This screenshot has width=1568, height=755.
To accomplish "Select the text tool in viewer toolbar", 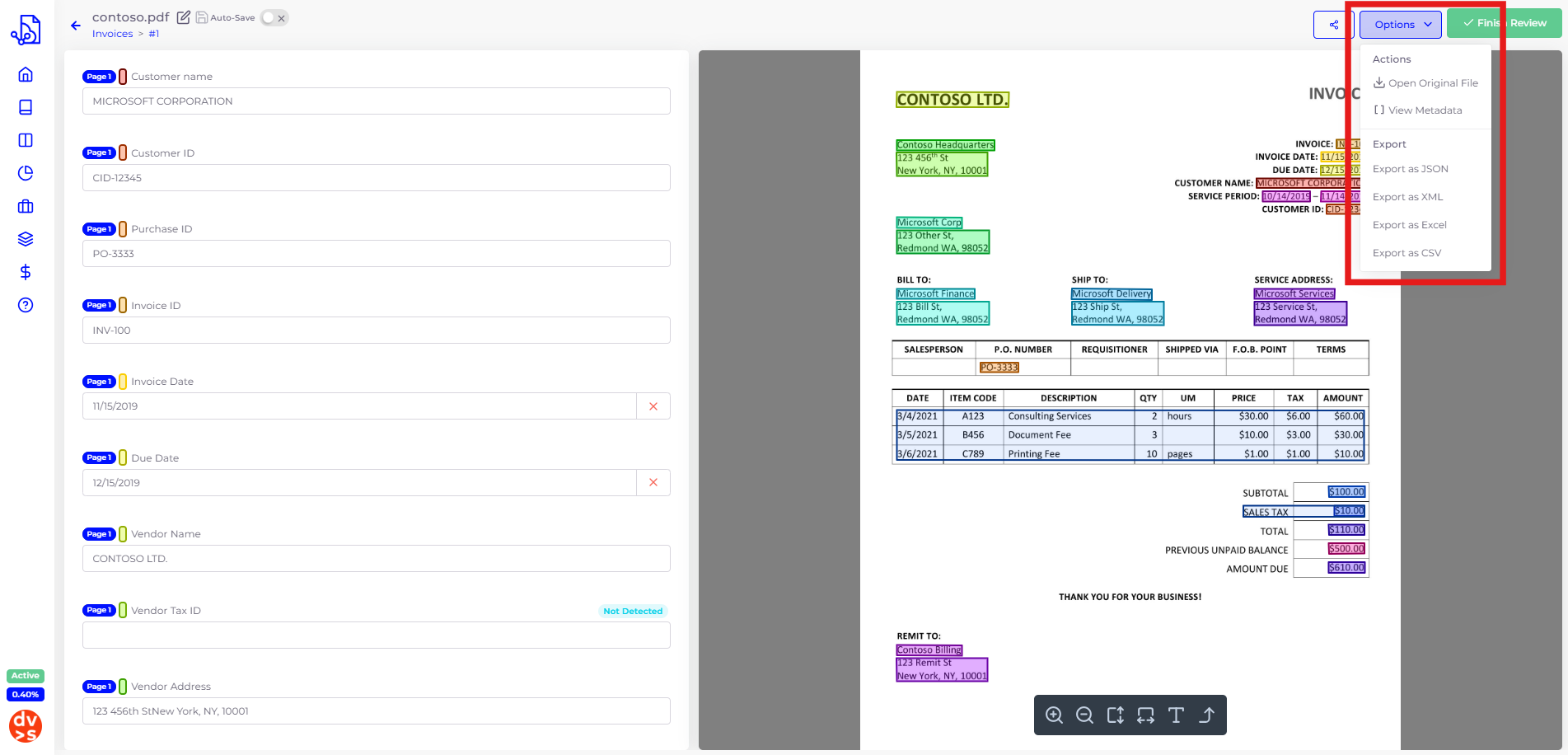I will point(1176,715).
